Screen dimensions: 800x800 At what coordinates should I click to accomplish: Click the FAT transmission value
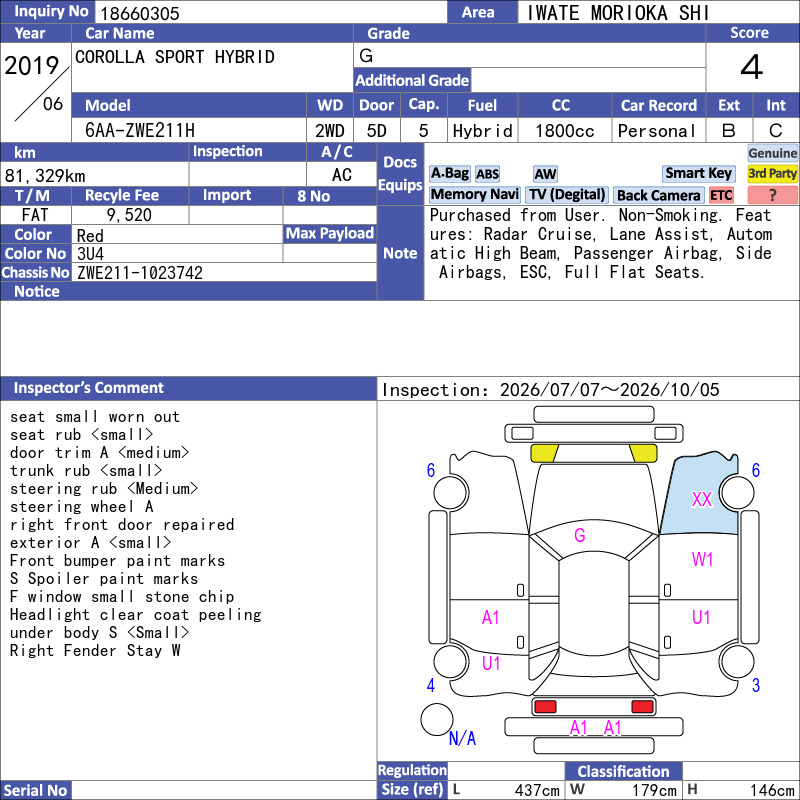(35, 215)
